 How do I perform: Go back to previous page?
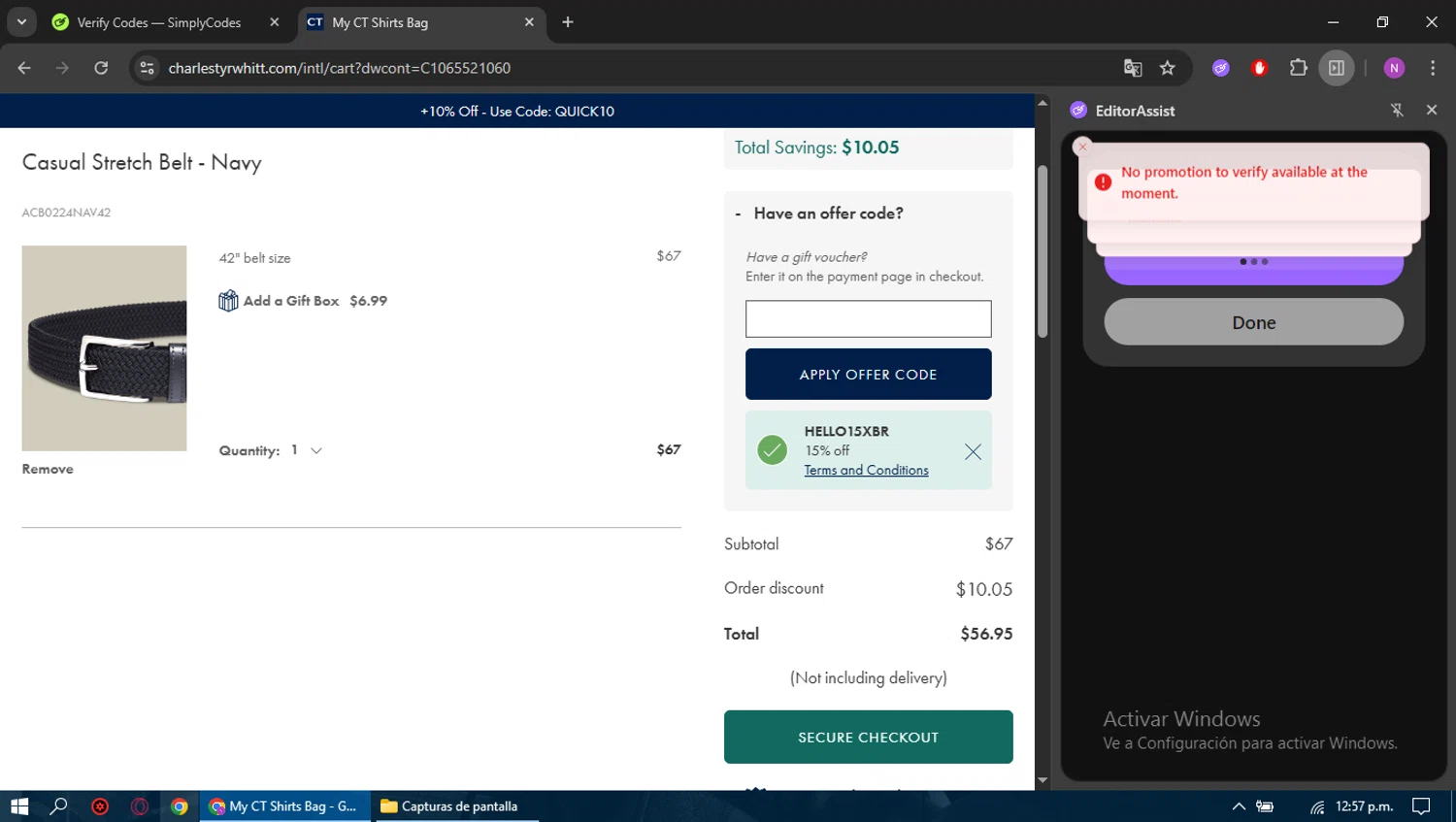pos(24,68)
